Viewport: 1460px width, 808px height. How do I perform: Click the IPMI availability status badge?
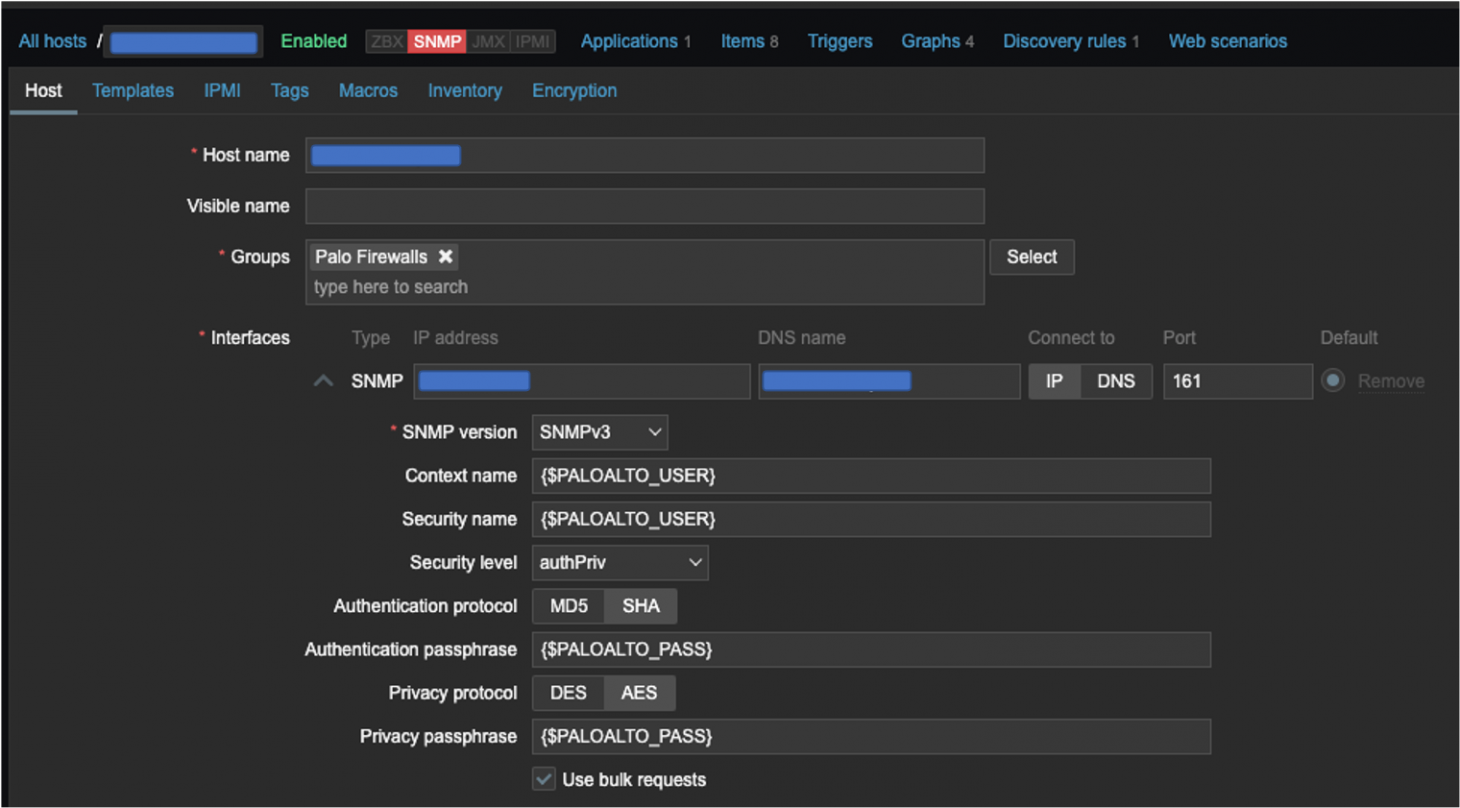(532, 41)
